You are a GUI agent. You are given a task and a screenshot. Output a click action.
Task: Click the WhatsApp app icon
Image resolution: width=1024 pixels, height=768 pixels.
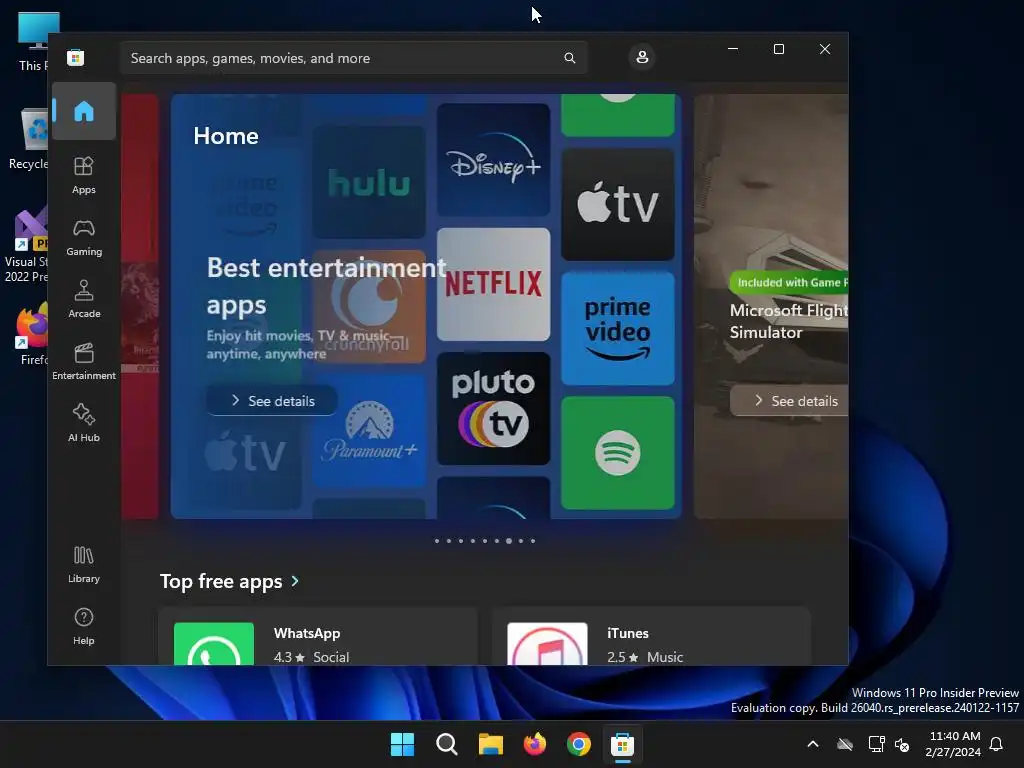click(x=214, y=644)
